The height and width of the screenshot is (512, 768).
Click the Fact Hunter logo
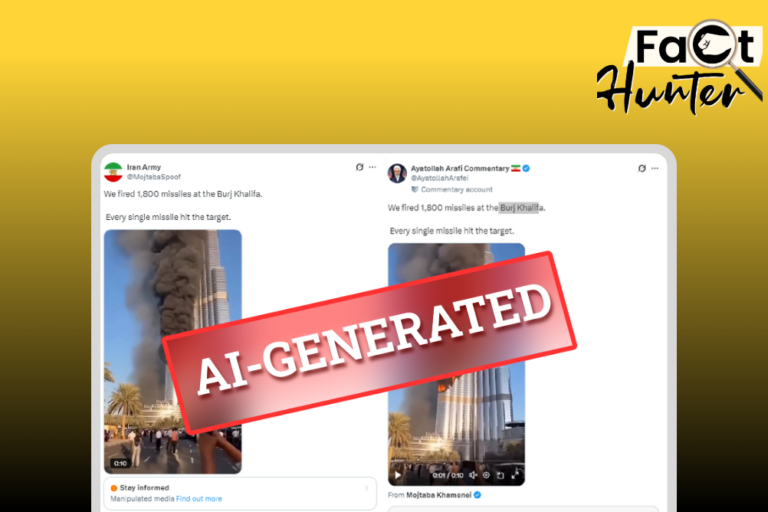[680, 68]
